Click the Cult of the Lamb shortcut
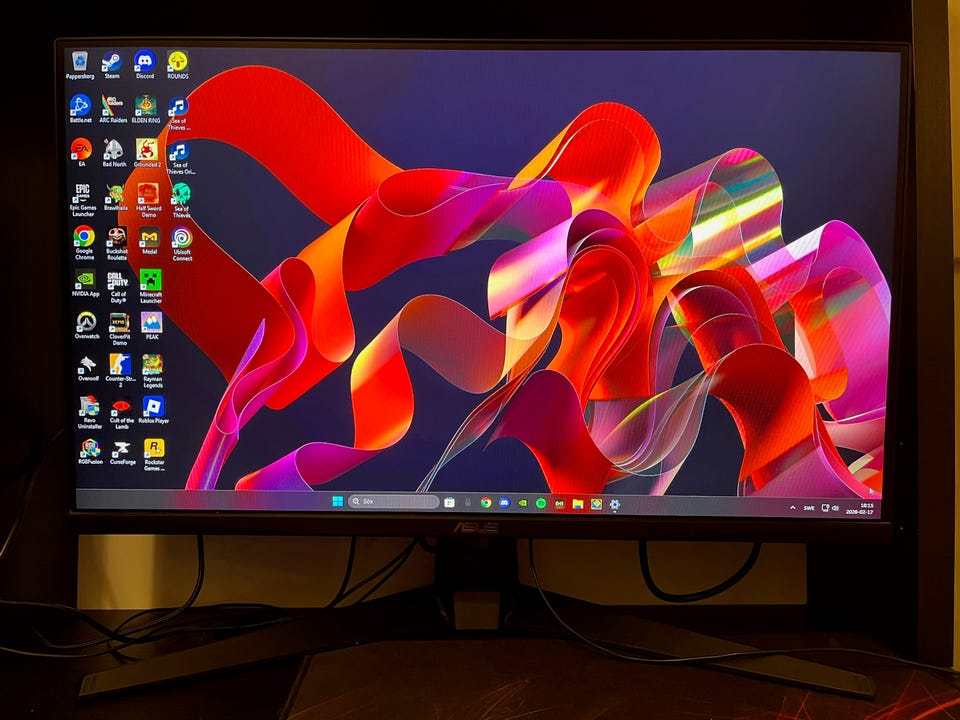This screenshot has width=960, height=720. (121, 413)
